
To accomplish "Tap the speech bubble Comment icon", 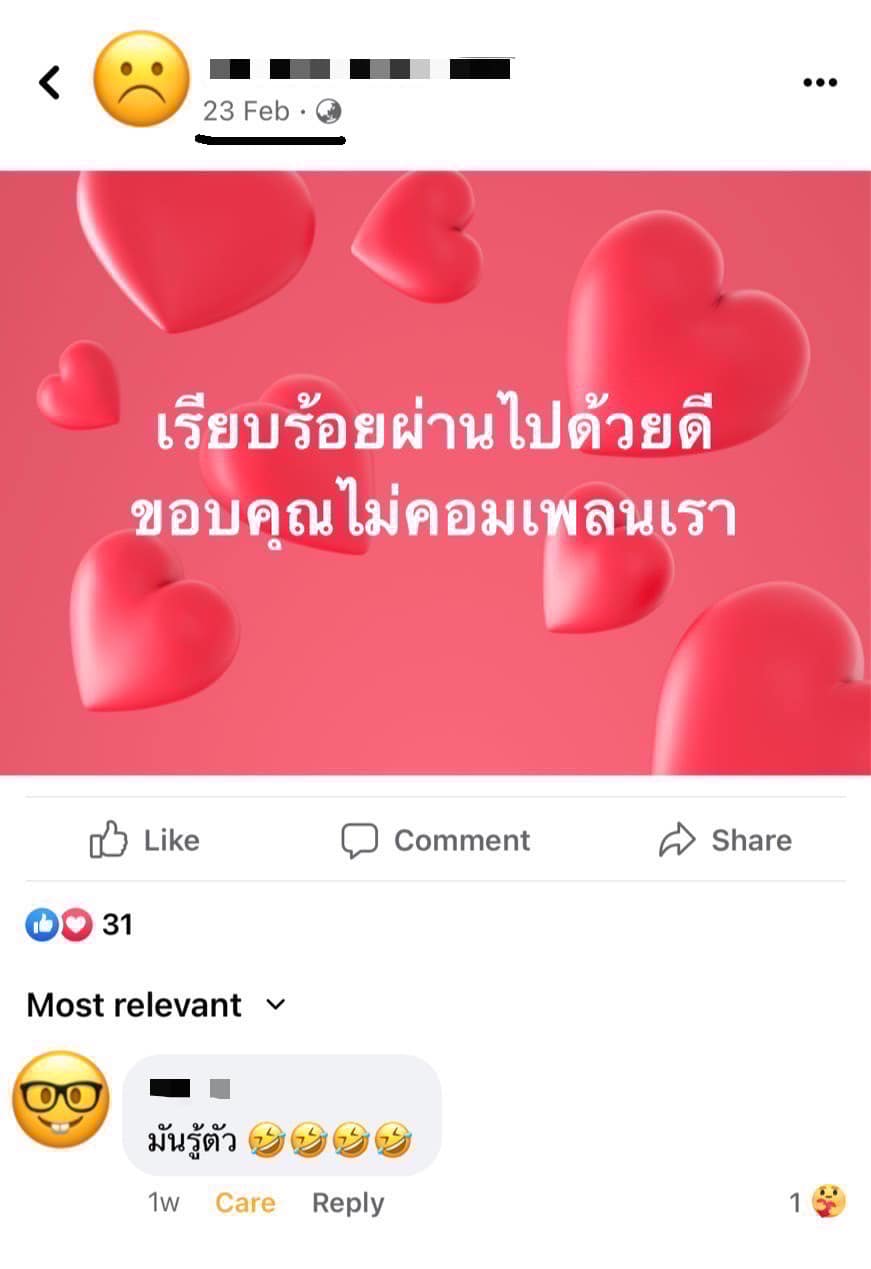I will click(359, 841).
